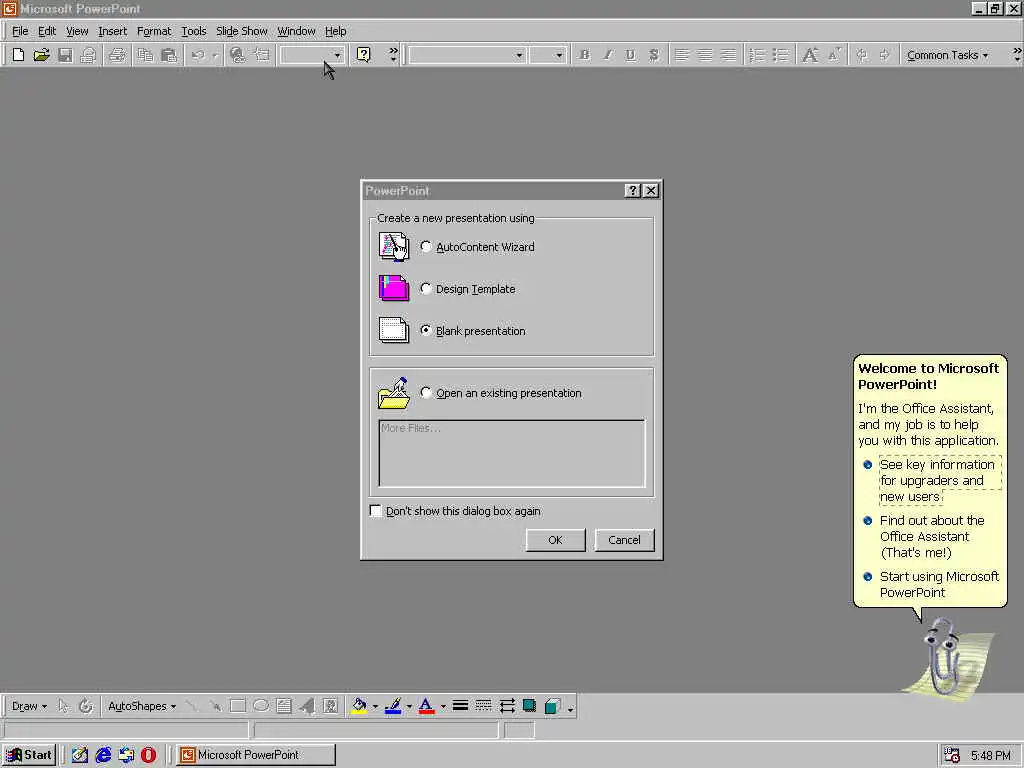Screen dimensions: 1024x768
Task: Click Find out about the Office Assistant
Action: point(932,536)
